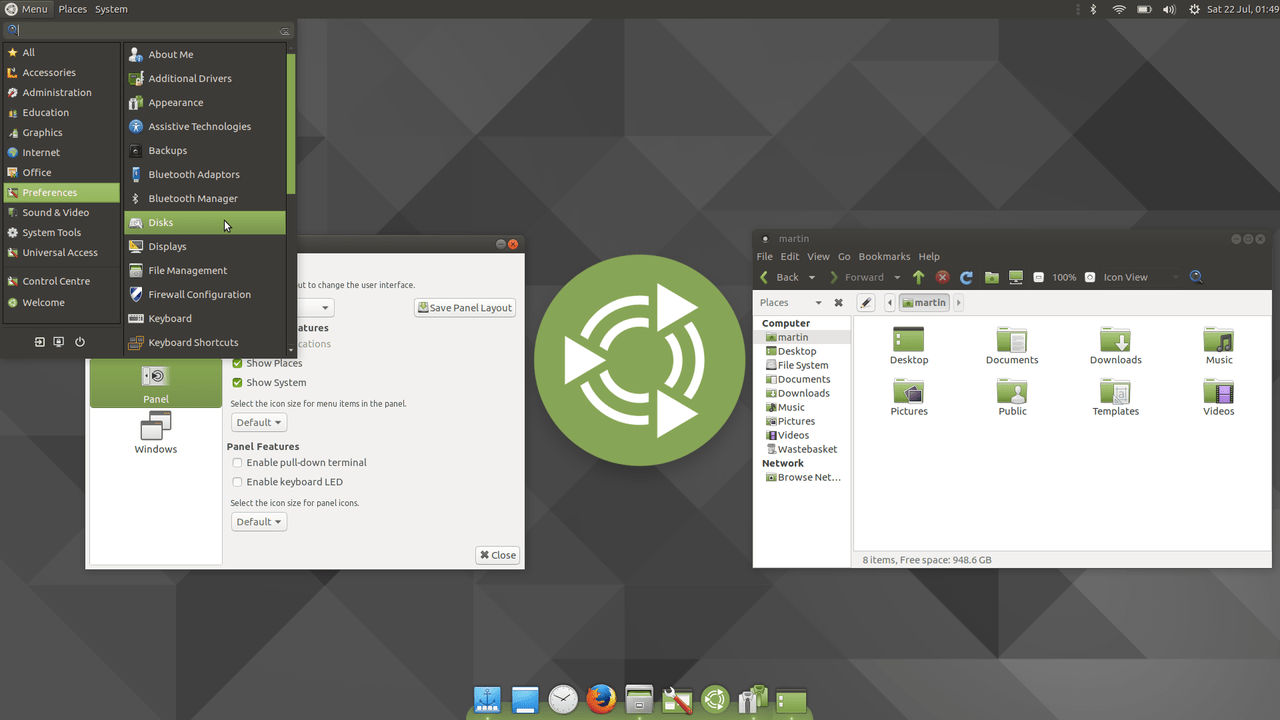Click the Clock icon in the dock
This screenshot has width=1280, height=720.
562,699
